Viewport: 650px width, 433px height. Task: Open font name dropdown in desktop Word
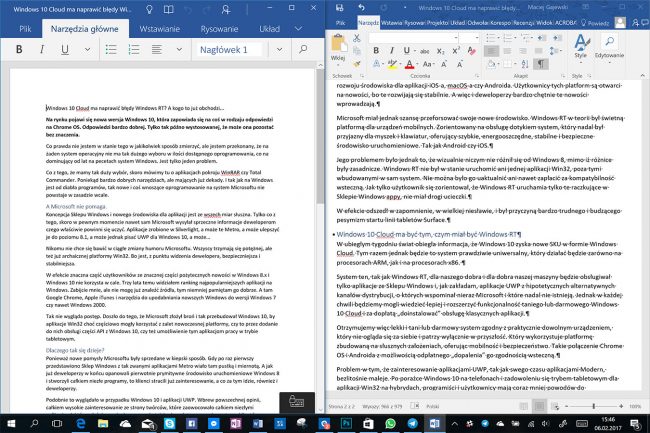pos(456,38)
